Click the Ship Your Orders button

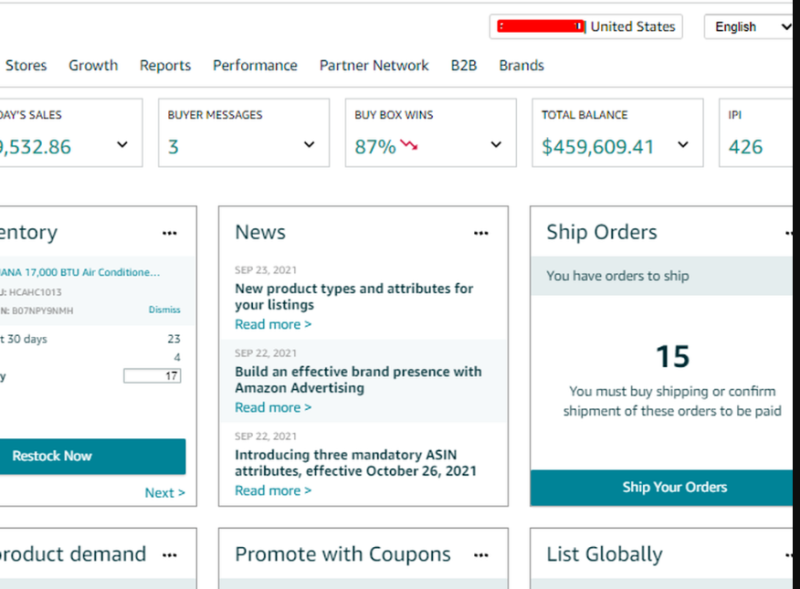(x=662, y=487)
